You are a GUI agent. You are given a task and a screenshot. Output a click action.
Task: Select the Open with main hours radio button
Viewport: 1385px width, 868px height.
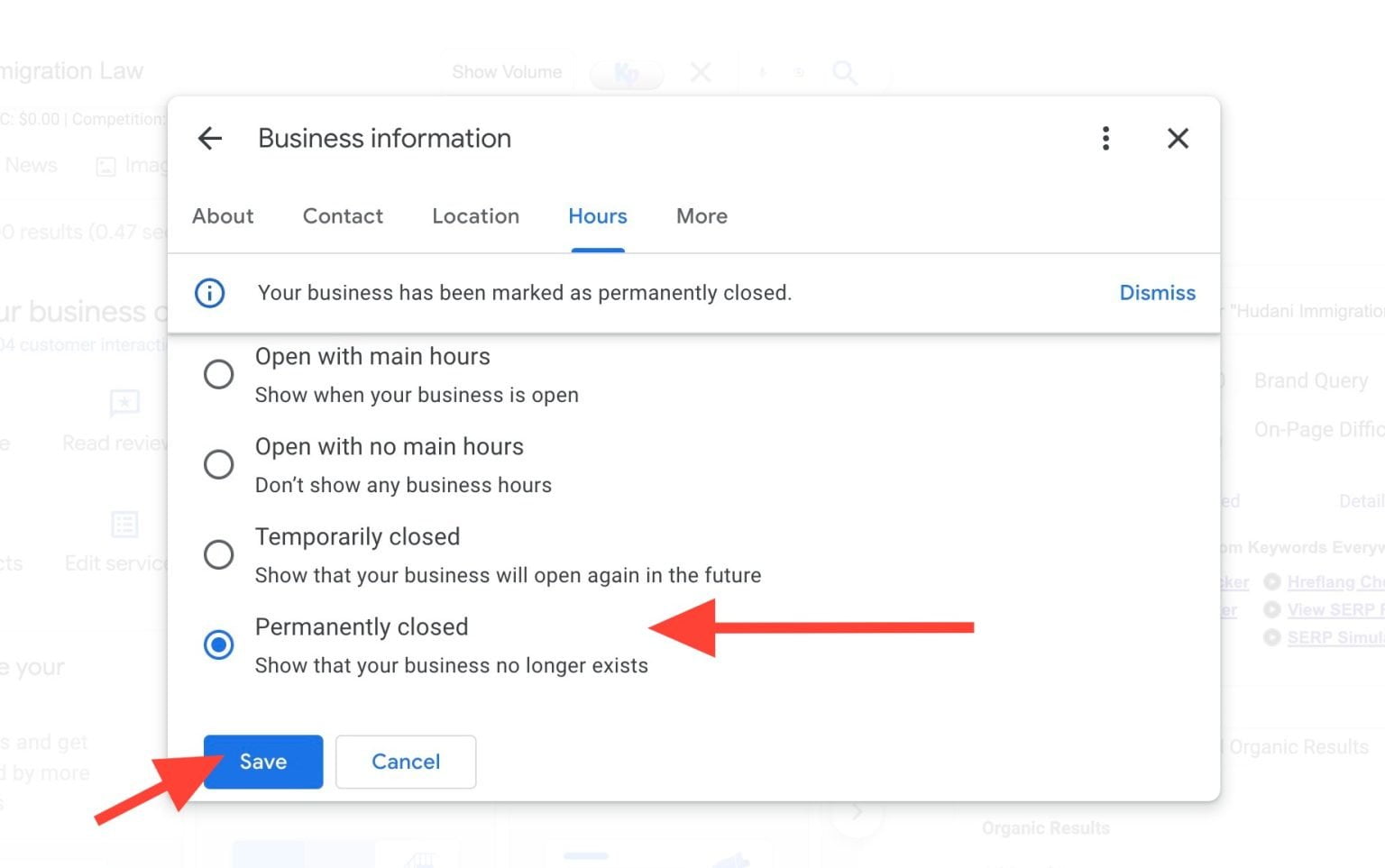[218, 374]
